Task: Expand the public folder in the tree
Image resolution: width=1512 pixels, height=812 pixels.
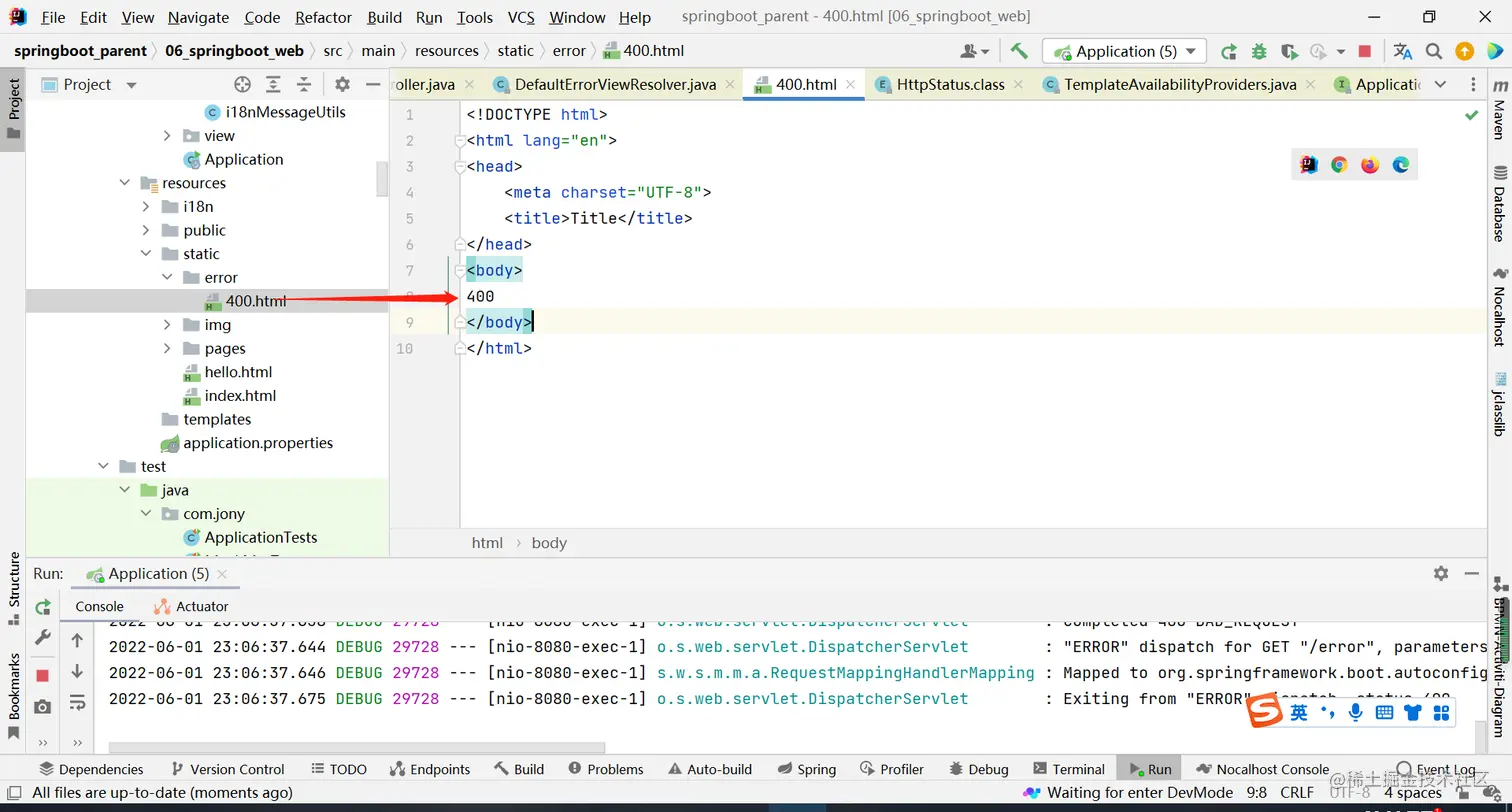Action: pyautogui.click(x=146, y=230)
